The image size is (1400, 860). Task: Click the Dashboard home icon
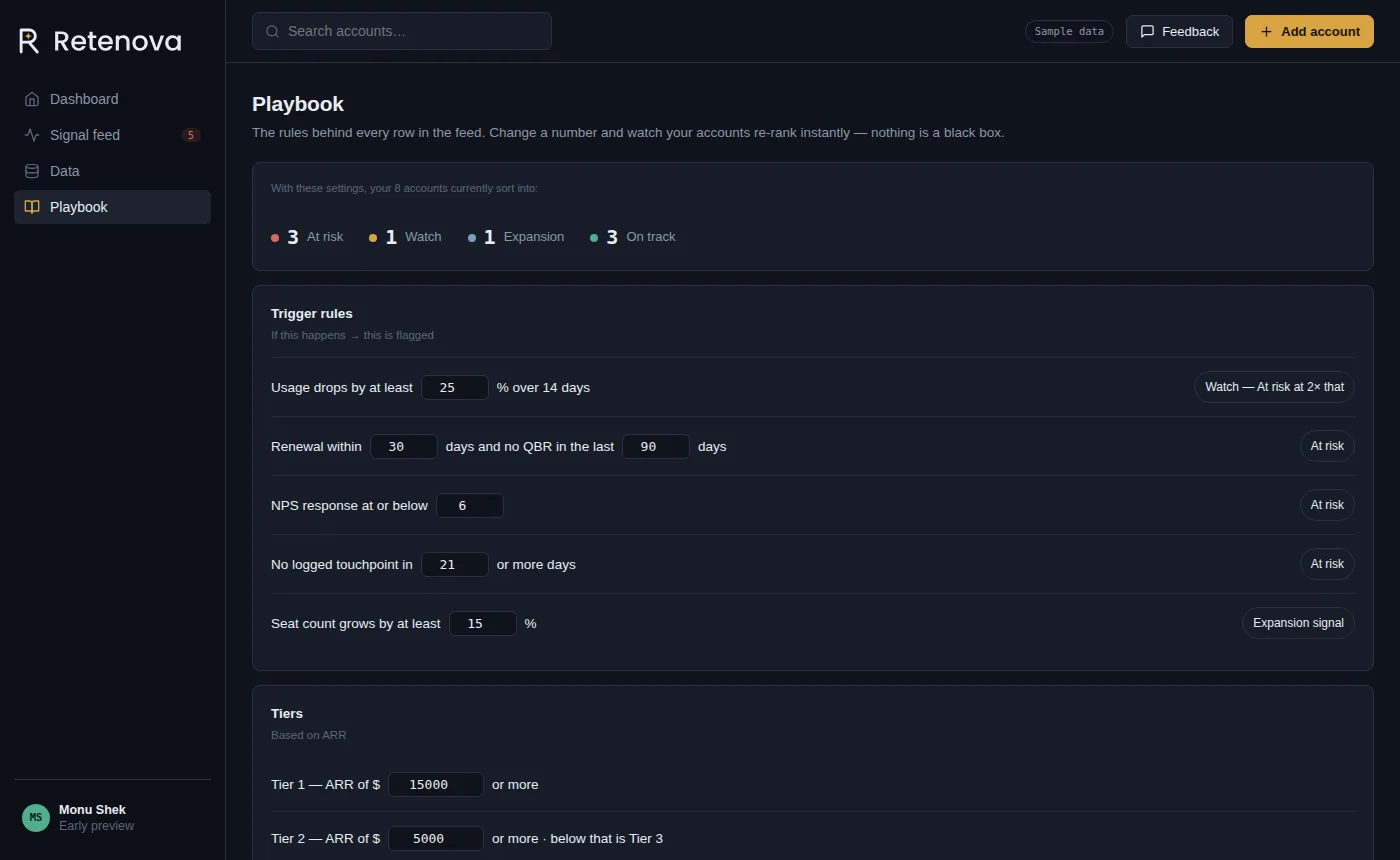coord(32,99)
